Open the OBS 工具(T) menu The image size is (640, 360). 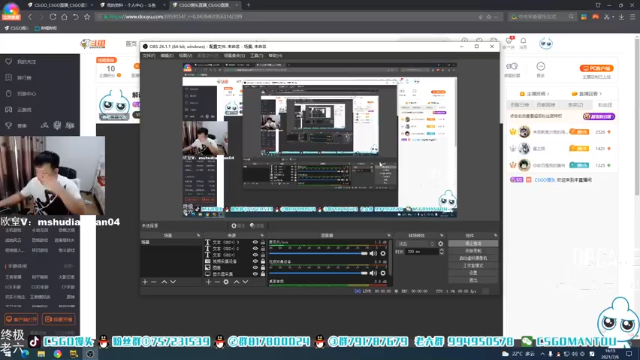click(256, 56)
